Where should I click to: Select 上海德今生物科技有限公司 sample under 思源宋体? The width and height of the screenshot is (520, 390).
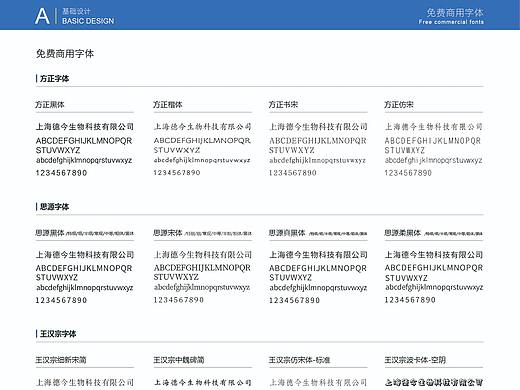point(202,255)
